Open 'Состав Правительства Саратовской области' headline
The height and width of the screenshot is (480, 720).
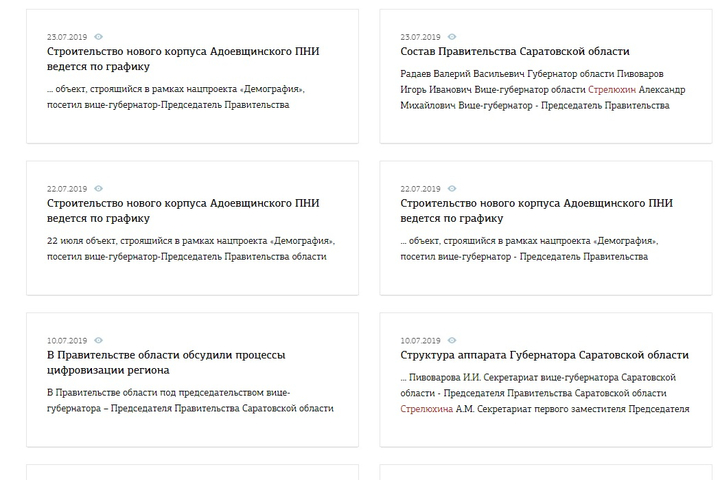tap(515, 51)
